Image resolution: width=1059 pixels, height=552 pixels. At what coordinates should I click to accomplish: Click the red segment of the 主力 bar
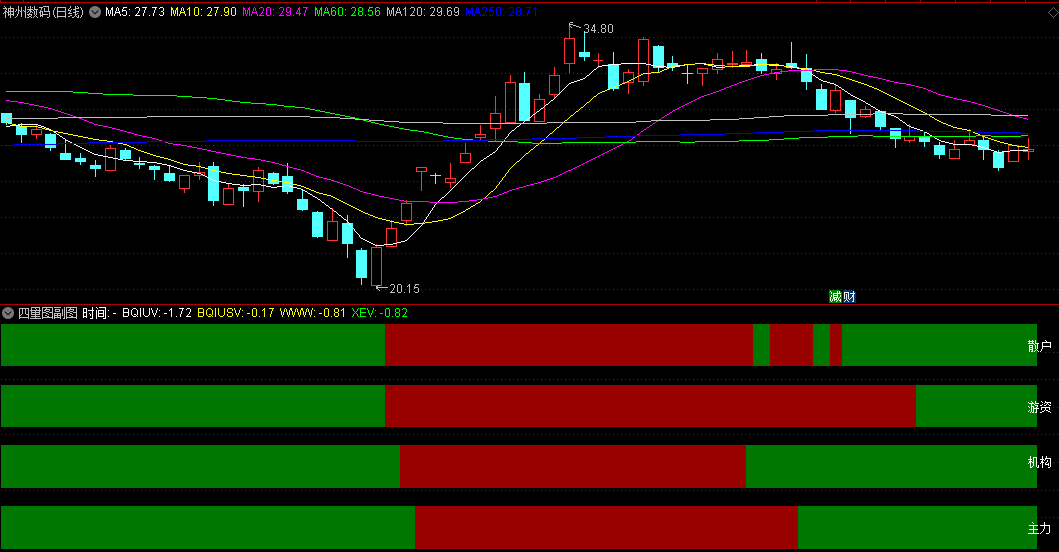click(x=606, y=527)
